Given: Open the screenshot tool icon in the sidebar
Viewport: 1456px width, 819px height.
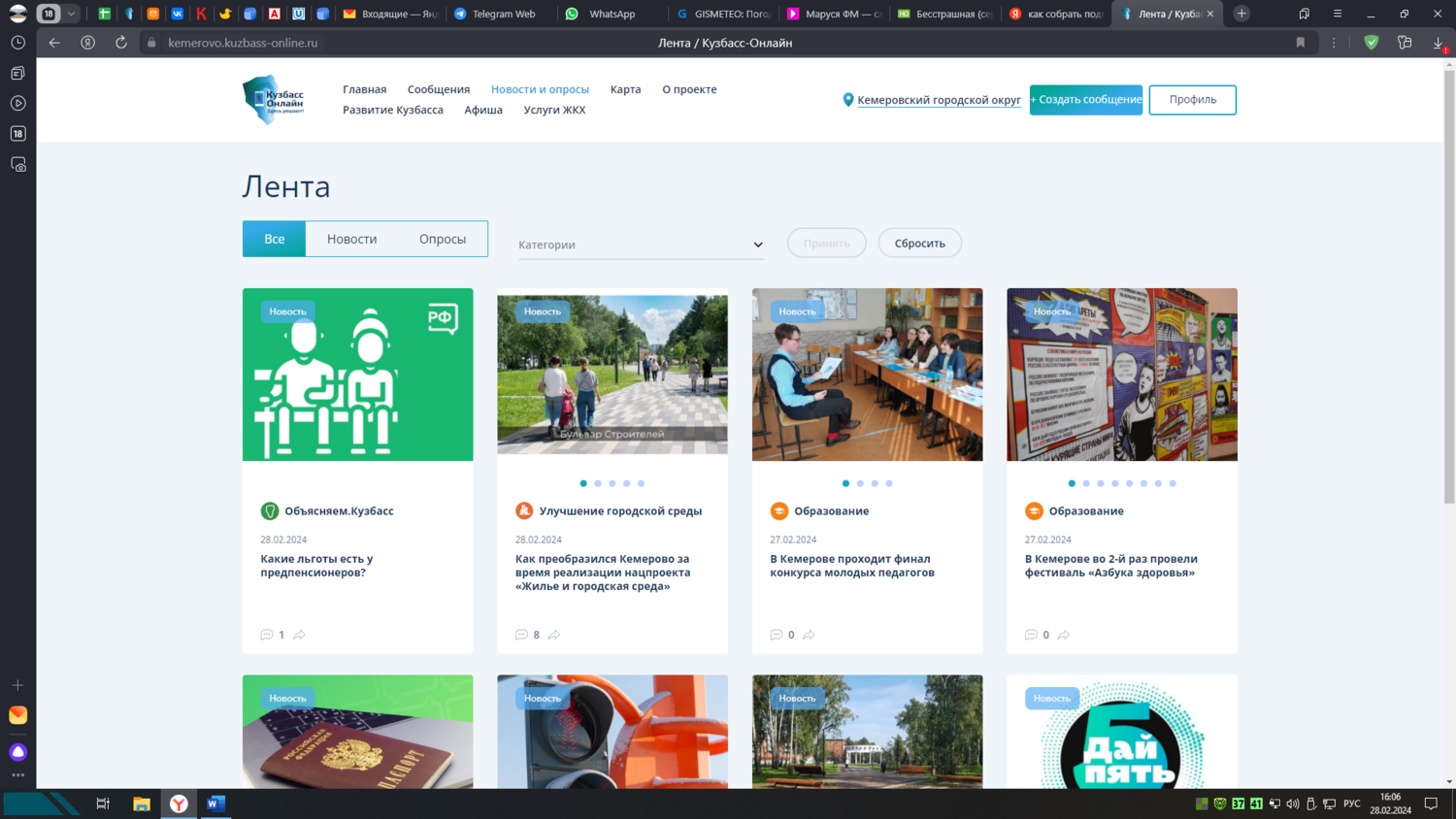Looking at the screenshot, I should click(x=17, y=165).
